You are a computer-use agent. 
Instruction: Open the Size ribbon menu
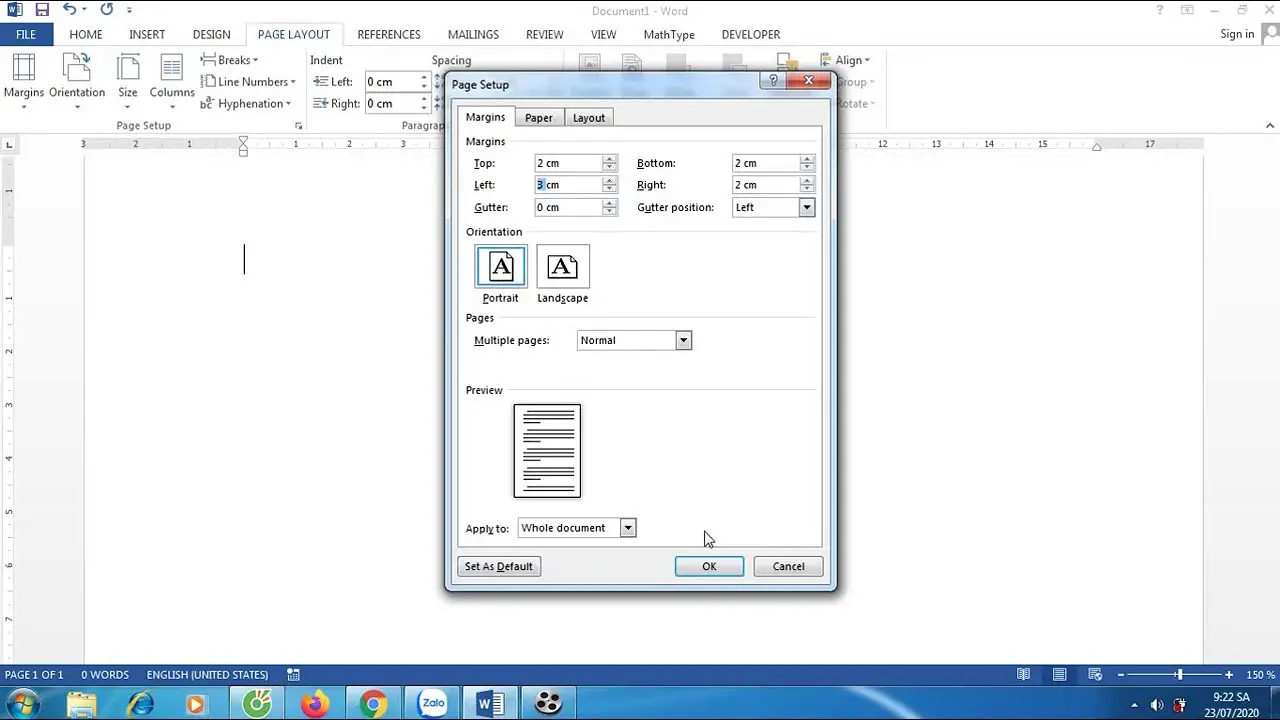click(x=128, y=80)
